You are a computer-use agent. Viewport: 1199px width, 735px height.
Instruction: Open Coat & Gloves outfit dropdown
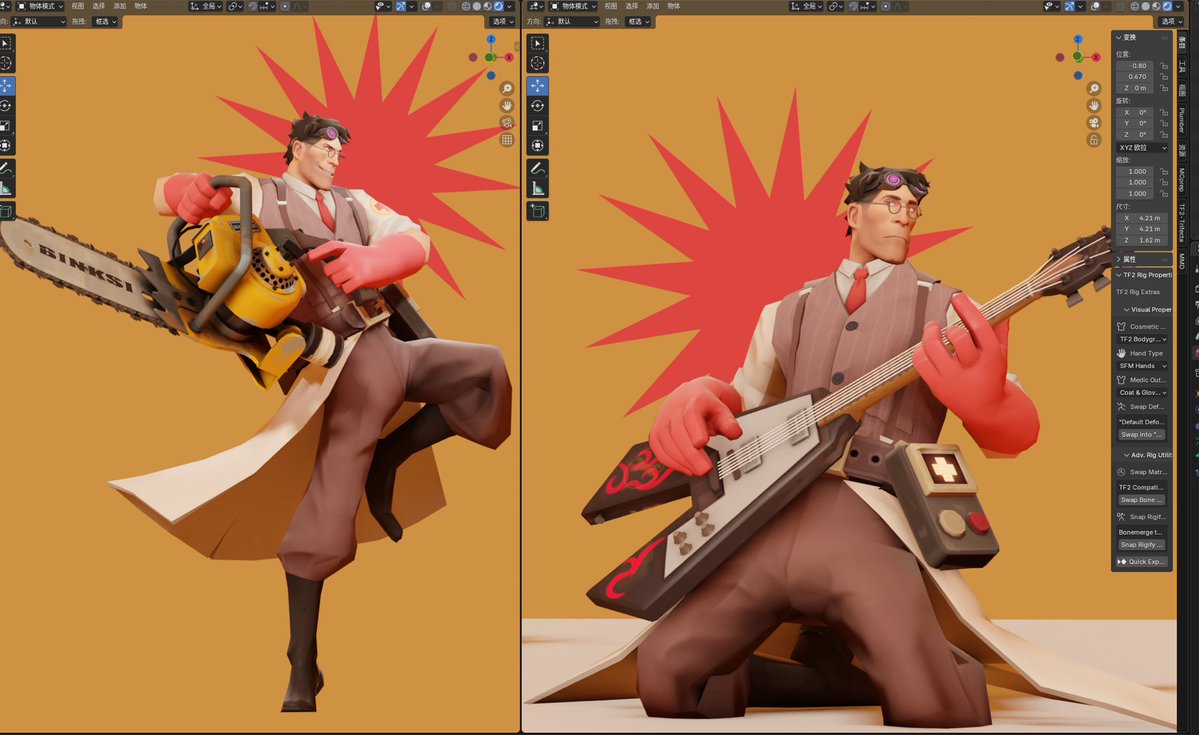pyautogui.click(x=1142, y=392)
